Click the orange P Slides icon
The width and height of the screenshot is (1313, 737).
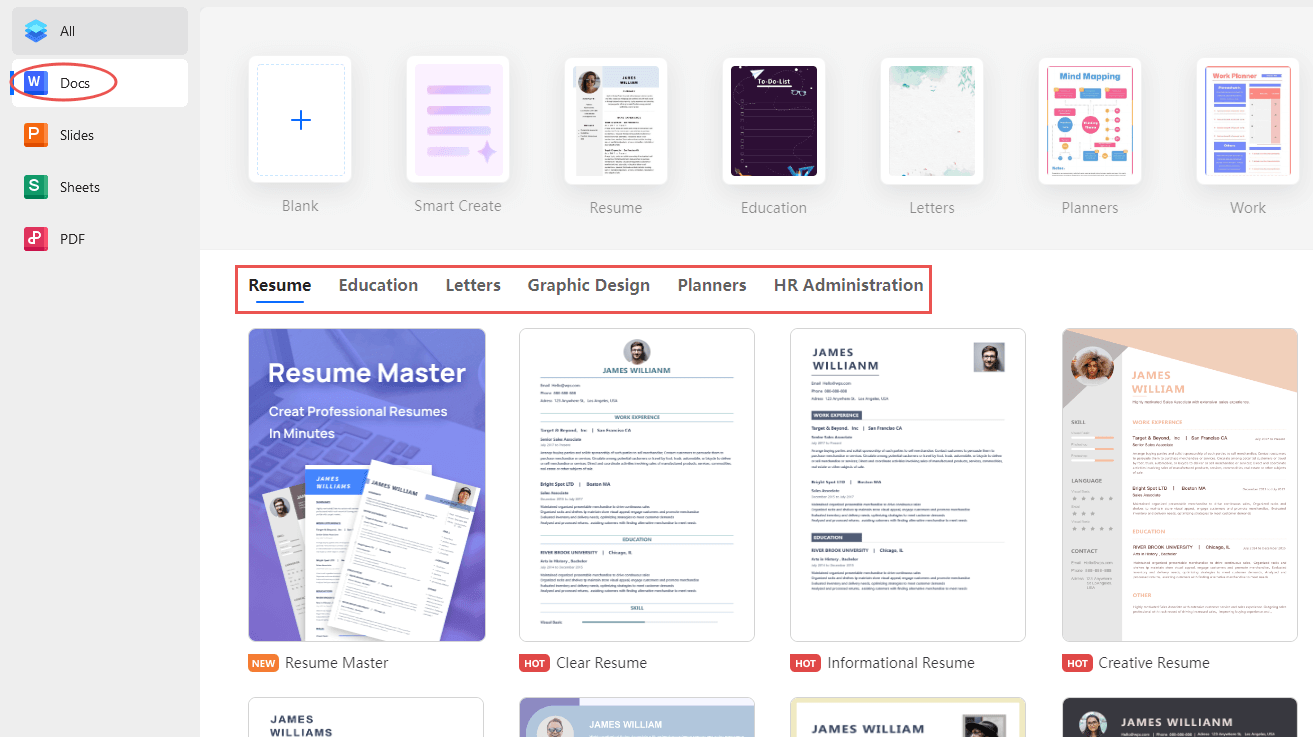pyautogui.click(x=36, y=135)
